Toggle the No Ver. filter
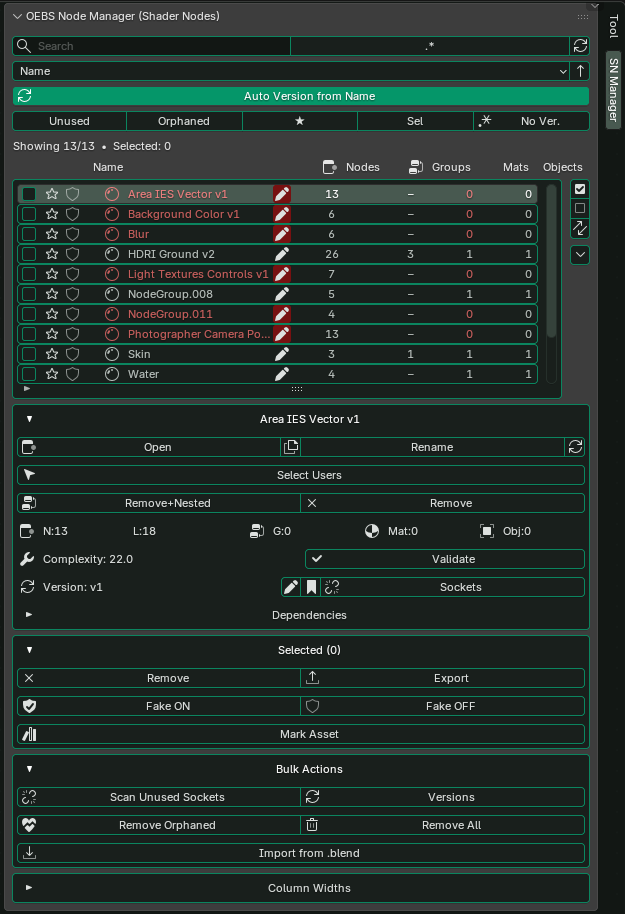Screen dimensions: 625x914 point(531,121)
